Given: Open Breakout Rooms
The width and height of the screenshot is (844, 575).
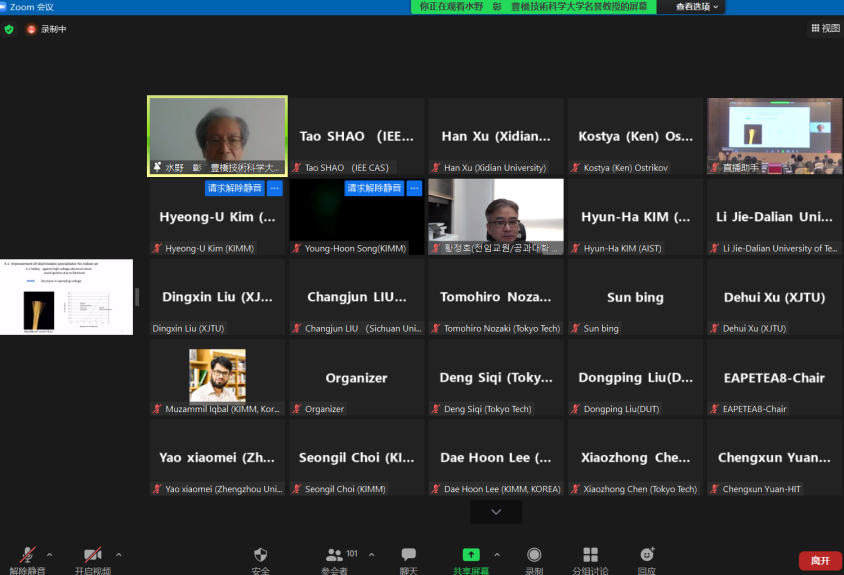Looking at the screenshot, I should coord(590,556).
